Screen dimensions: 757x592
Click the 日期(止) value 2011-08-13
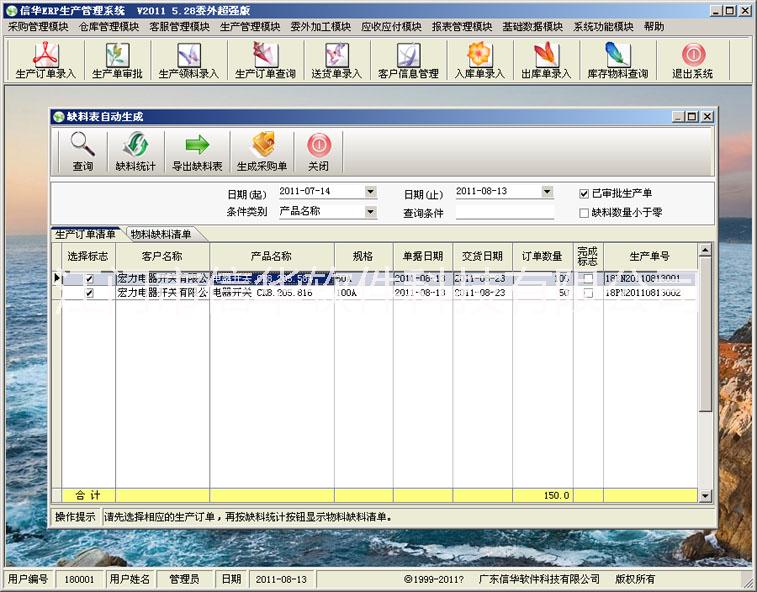[481, 191]
